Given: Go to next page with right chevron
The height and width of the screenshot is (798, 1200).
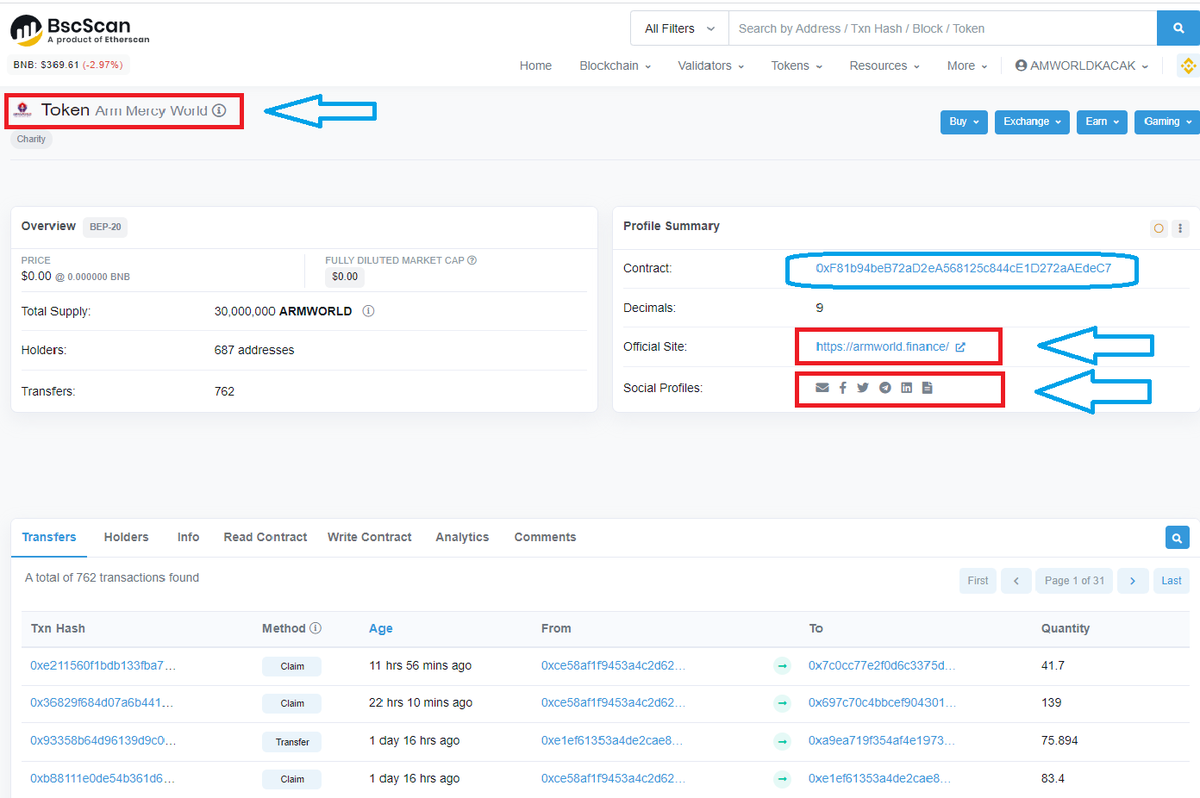Looking at the screenshot, I should tap(1133, 580).
